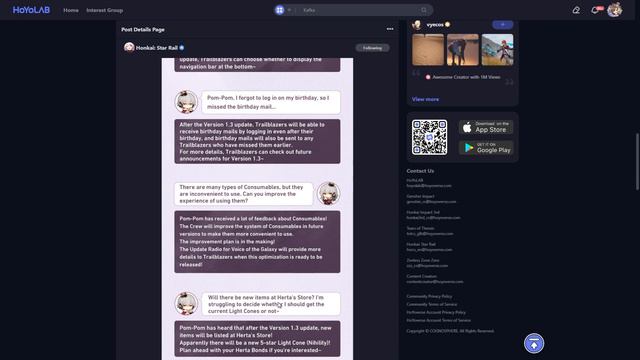Click Awesome Creator with 1M Views badge
Image resolution: width=640 pixels, height=360 pixels.
pos(462,77)
